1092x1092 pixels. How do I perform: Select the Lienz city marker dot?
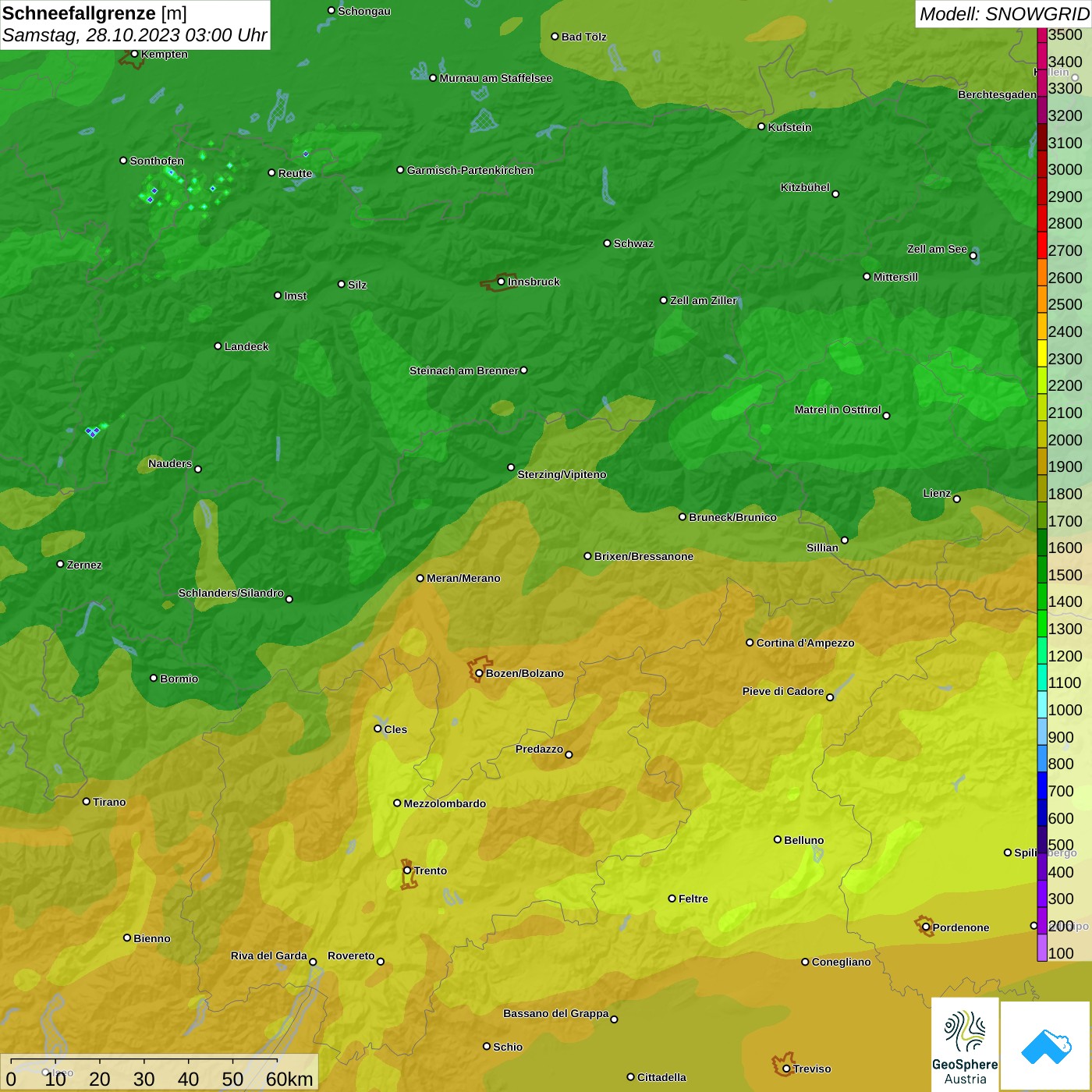(957, 499)
